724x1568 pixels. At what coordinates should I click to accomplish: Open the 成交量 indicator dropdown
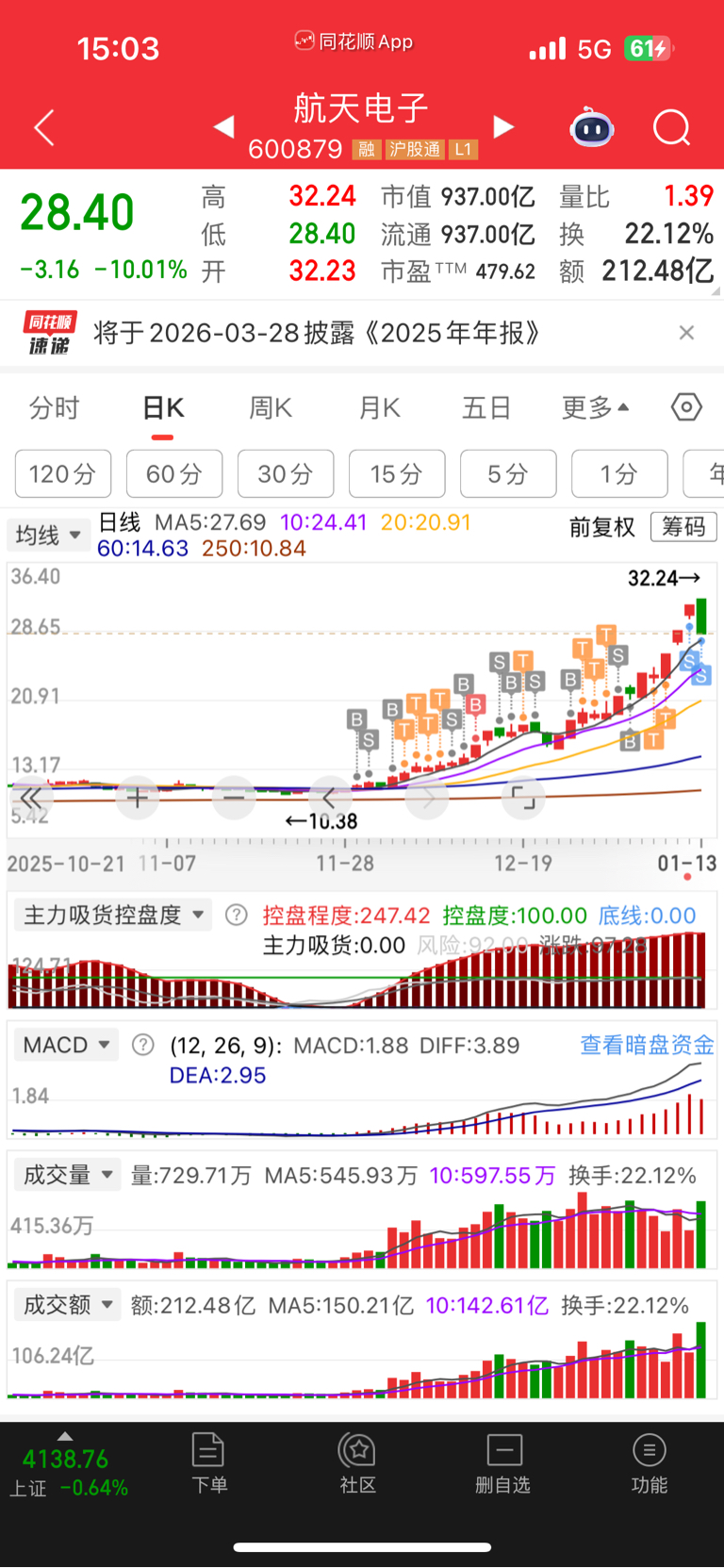point(68,1175)
